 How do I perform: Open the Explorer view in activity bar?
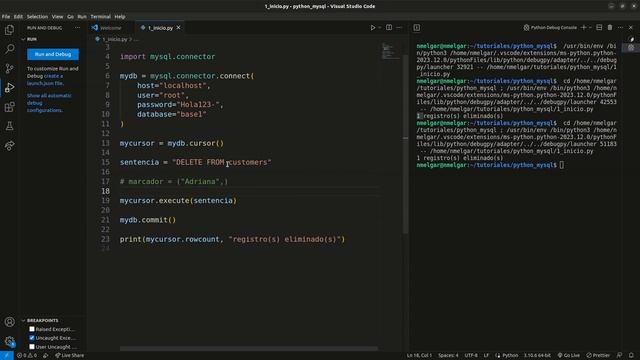9,30
